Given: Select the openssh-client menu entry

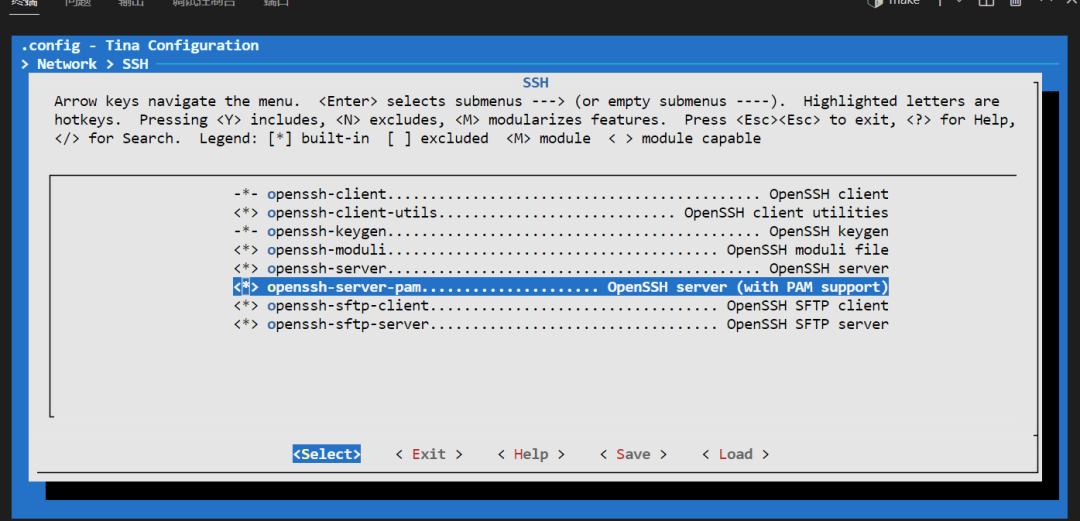Looking at the screenshot, I should (561, 194).
